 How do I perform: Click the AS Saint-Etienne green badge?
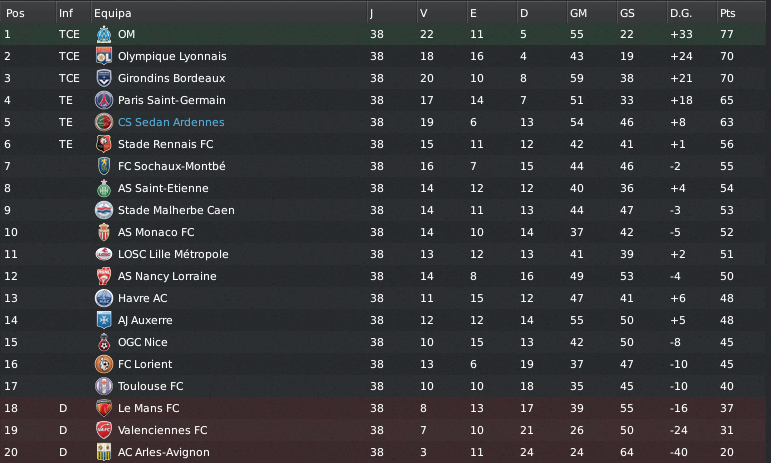[x=103, y=188]
